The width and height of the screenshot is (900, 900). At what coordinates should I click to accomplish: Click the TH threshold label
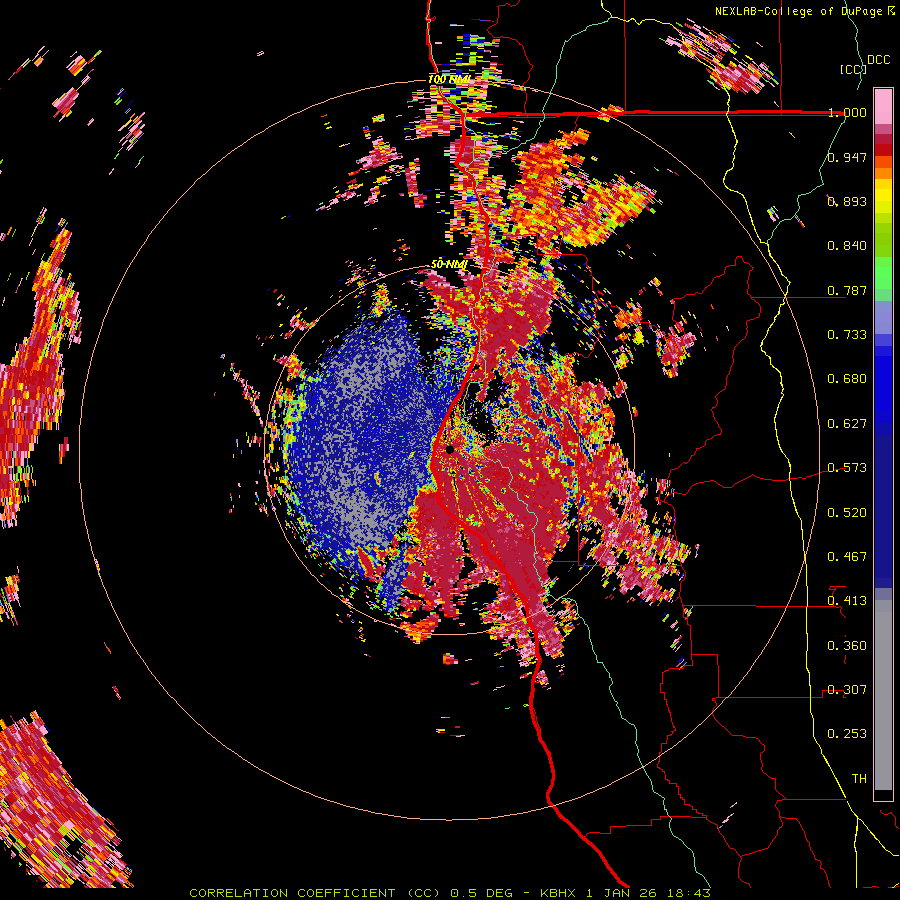(859, 779)
